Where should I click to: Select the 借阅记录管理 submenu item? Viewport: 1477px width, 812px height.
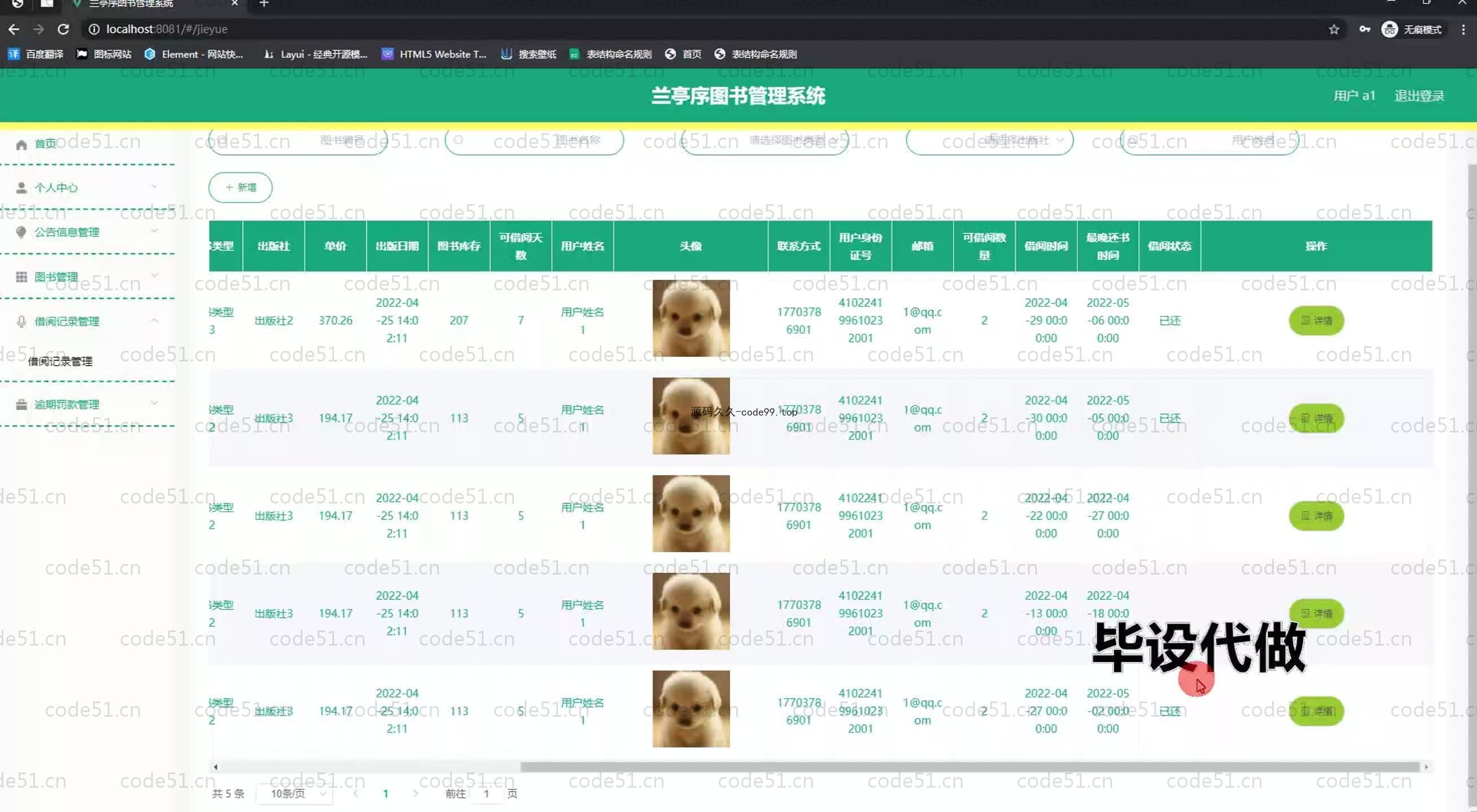60,361
